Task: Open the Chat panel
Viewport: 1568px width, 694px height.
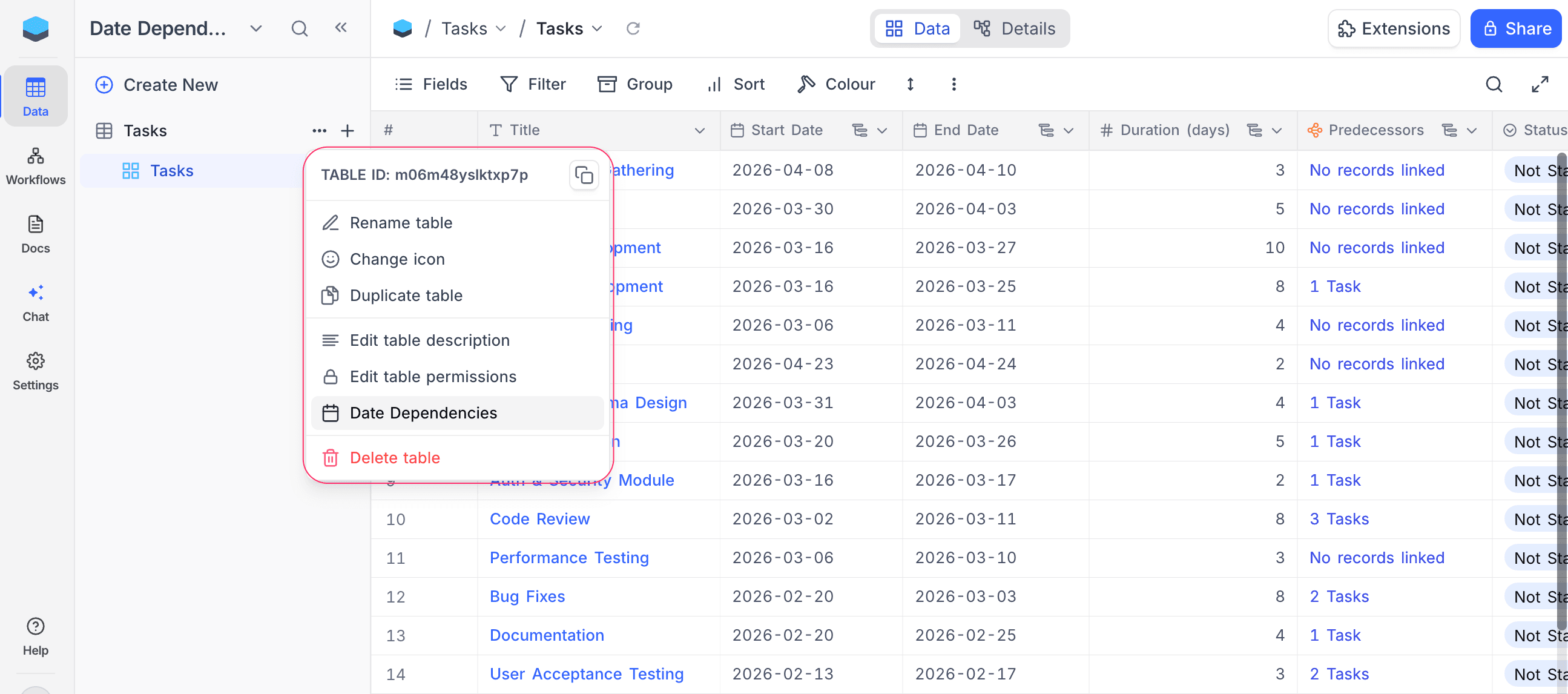Action: 35,303
